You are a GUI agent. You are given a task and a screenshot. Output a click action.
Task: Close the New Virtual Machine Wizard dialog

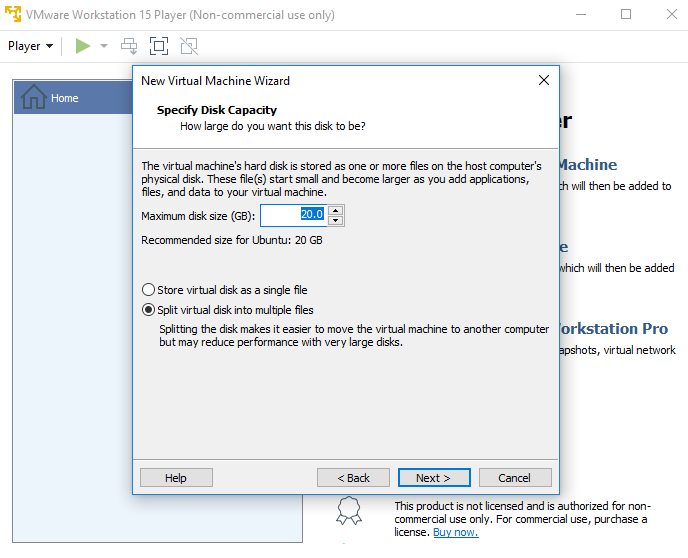544,81
